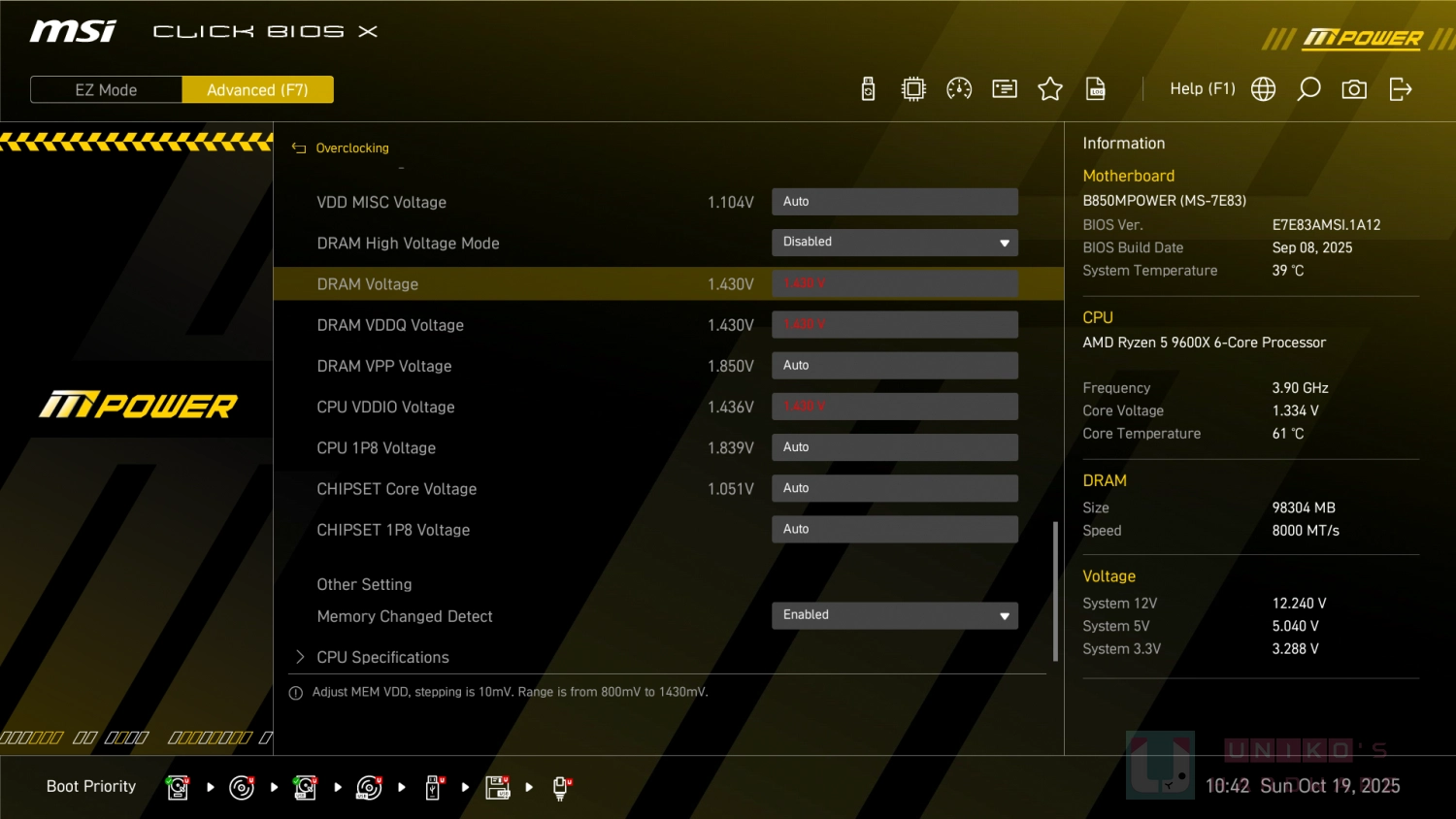This screenshot has width=1456, height=819.
Task: Open the language globe icon
Action: click(1263, 89)
